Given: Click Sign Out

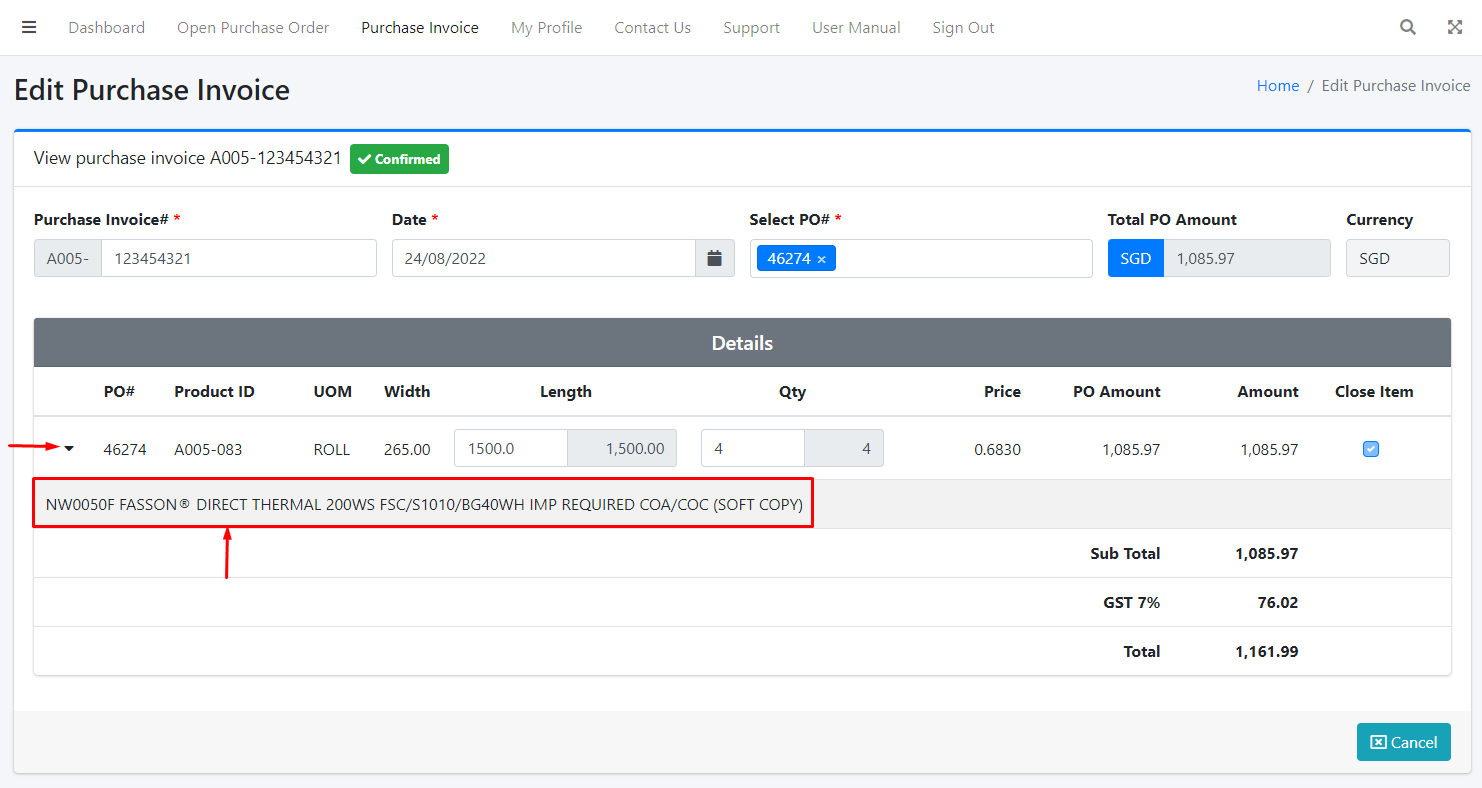Looking at the screenshot, I should (963, 28).
